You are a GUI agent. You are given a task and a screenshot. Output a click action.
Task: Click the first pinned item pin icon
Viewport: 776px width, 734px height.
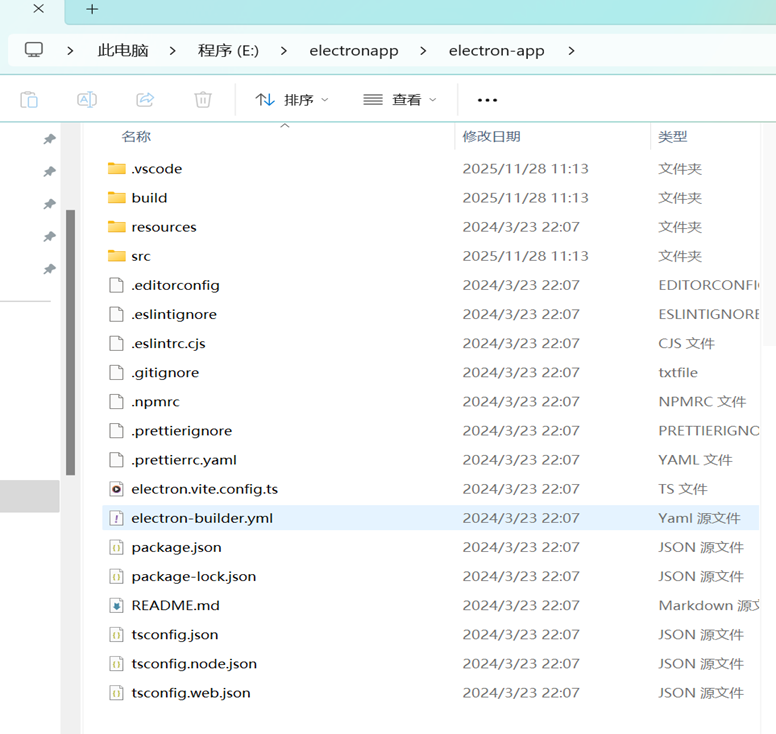49,139
